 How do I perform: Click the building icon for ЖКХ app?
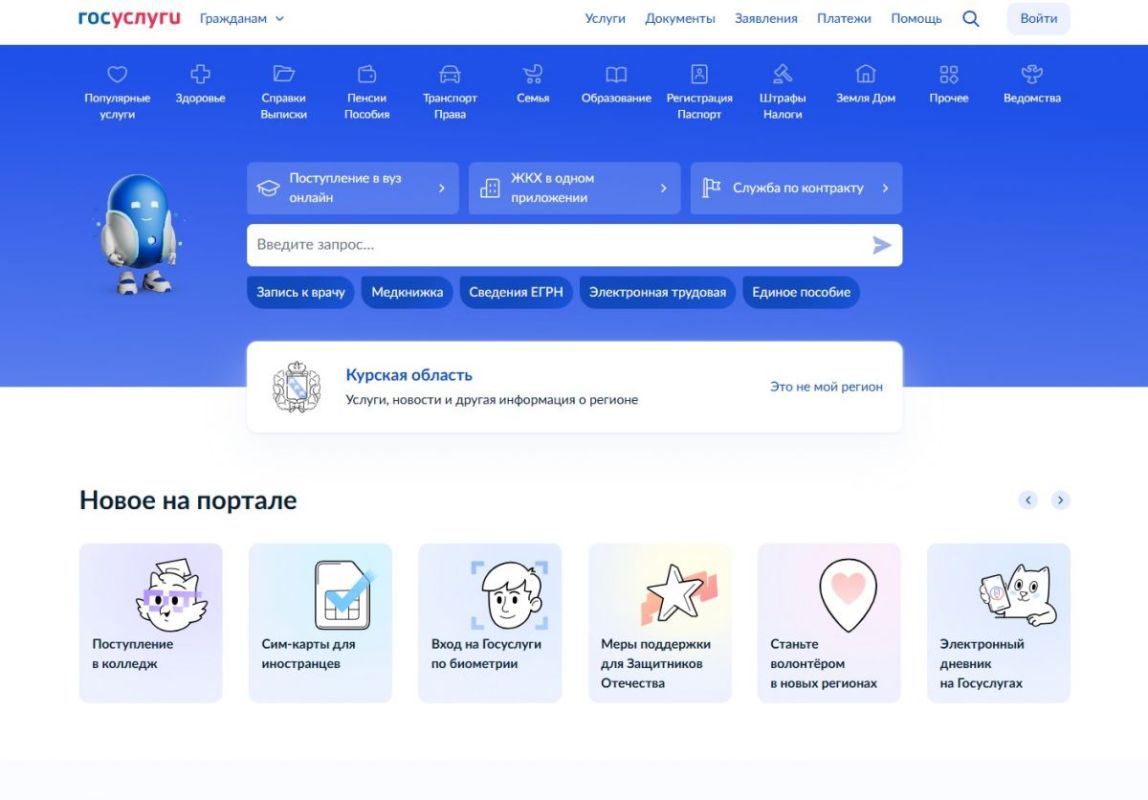click(490, 188)
